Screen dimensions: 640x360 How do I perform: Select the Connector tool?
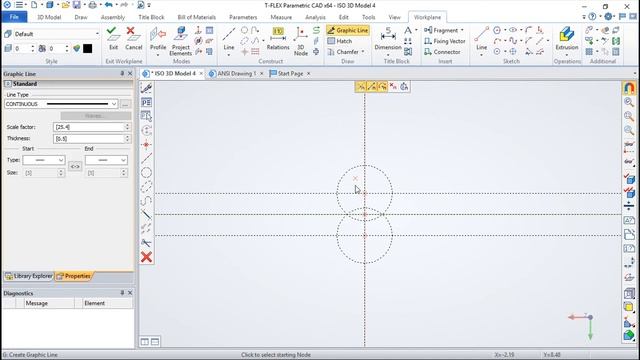pos(442,52)
